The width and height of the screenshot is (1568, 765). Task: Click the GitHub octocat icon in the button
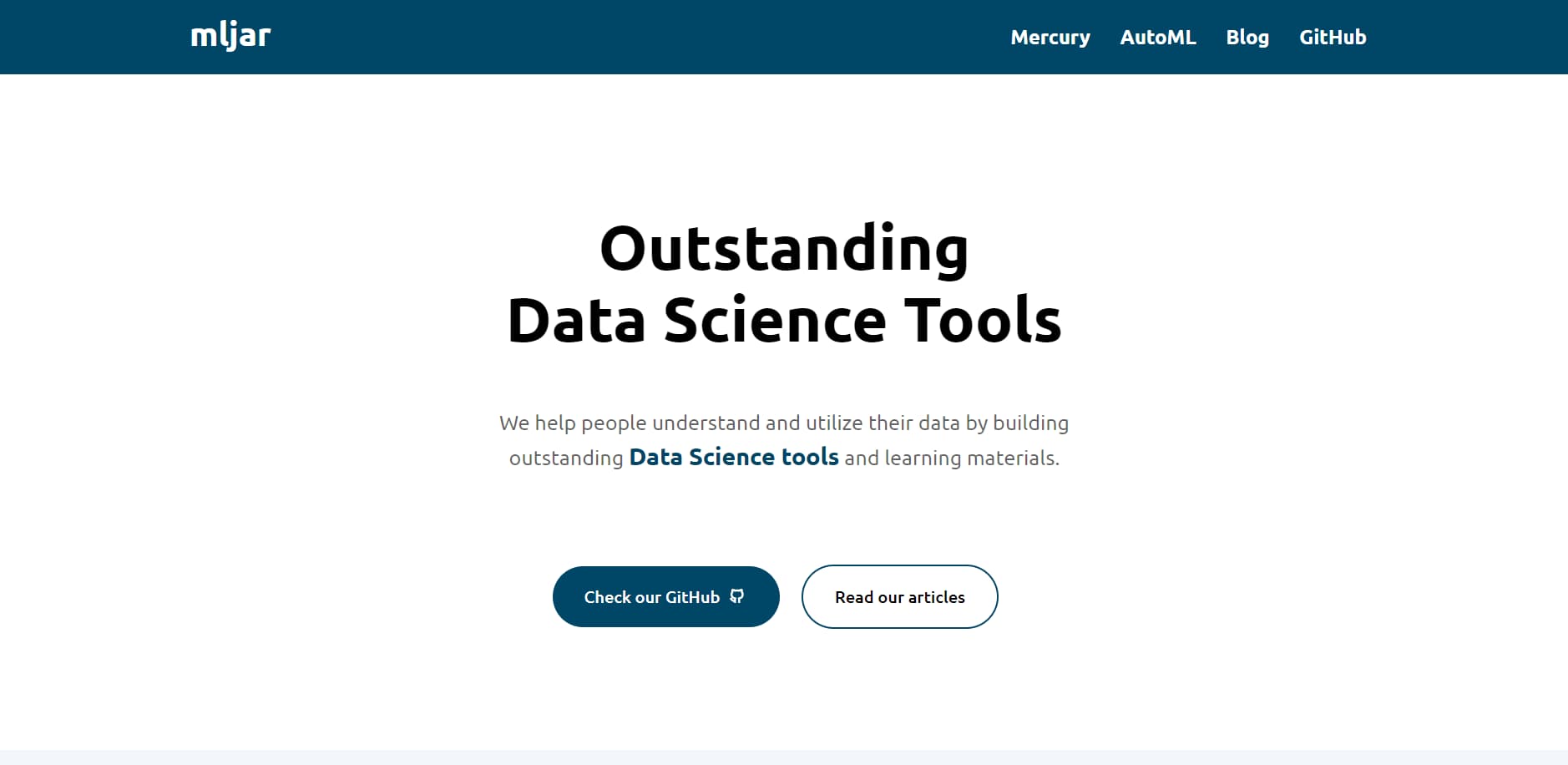(x=736, y=596)
